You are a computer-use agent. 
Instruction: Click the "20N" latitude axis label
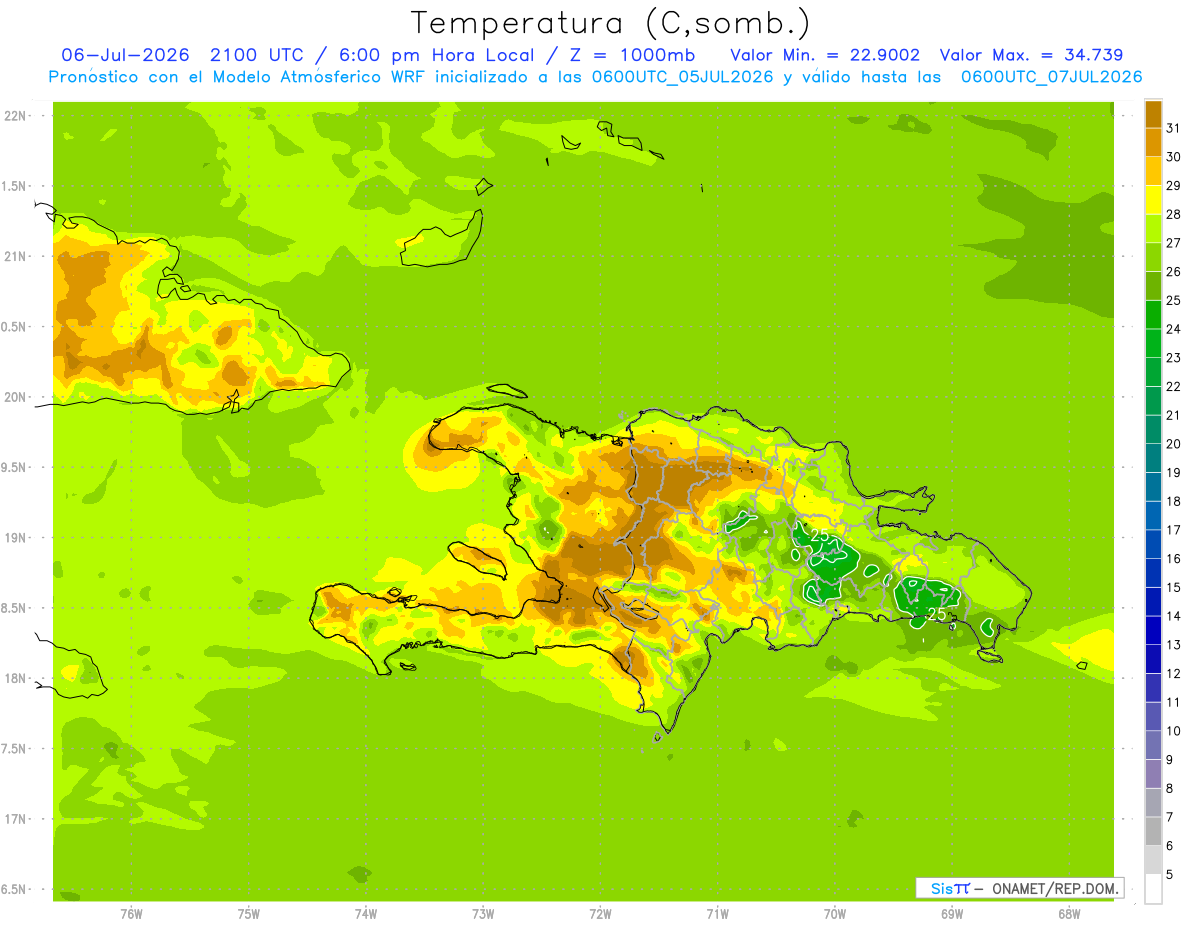point(15,397)
